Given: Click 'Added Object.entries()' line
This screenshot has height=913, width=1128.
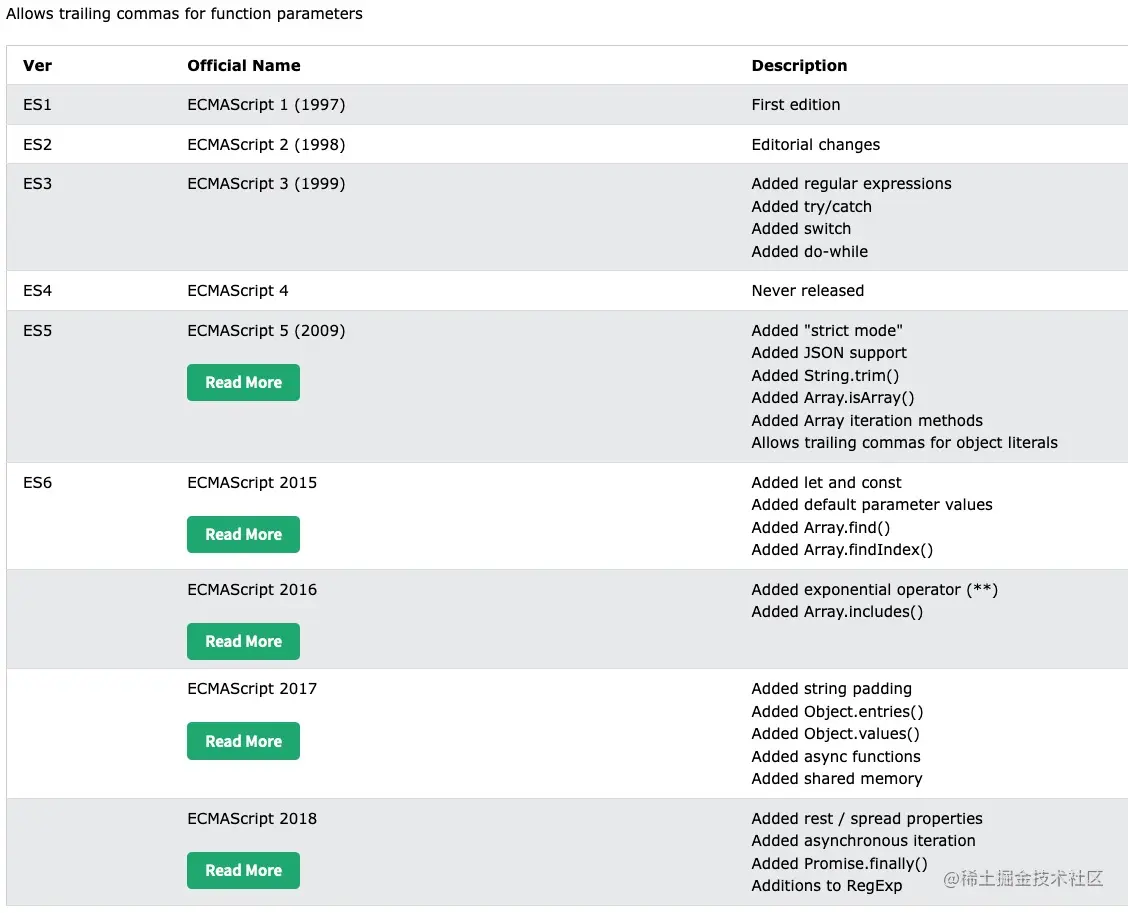Looking at the screenshot, I should (837, 712).
